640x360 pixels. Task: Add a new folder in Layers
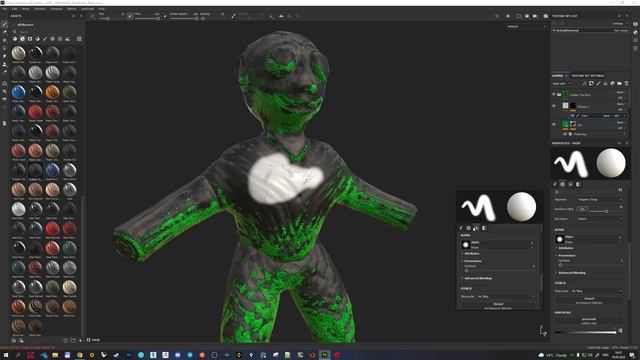(620, 84)
